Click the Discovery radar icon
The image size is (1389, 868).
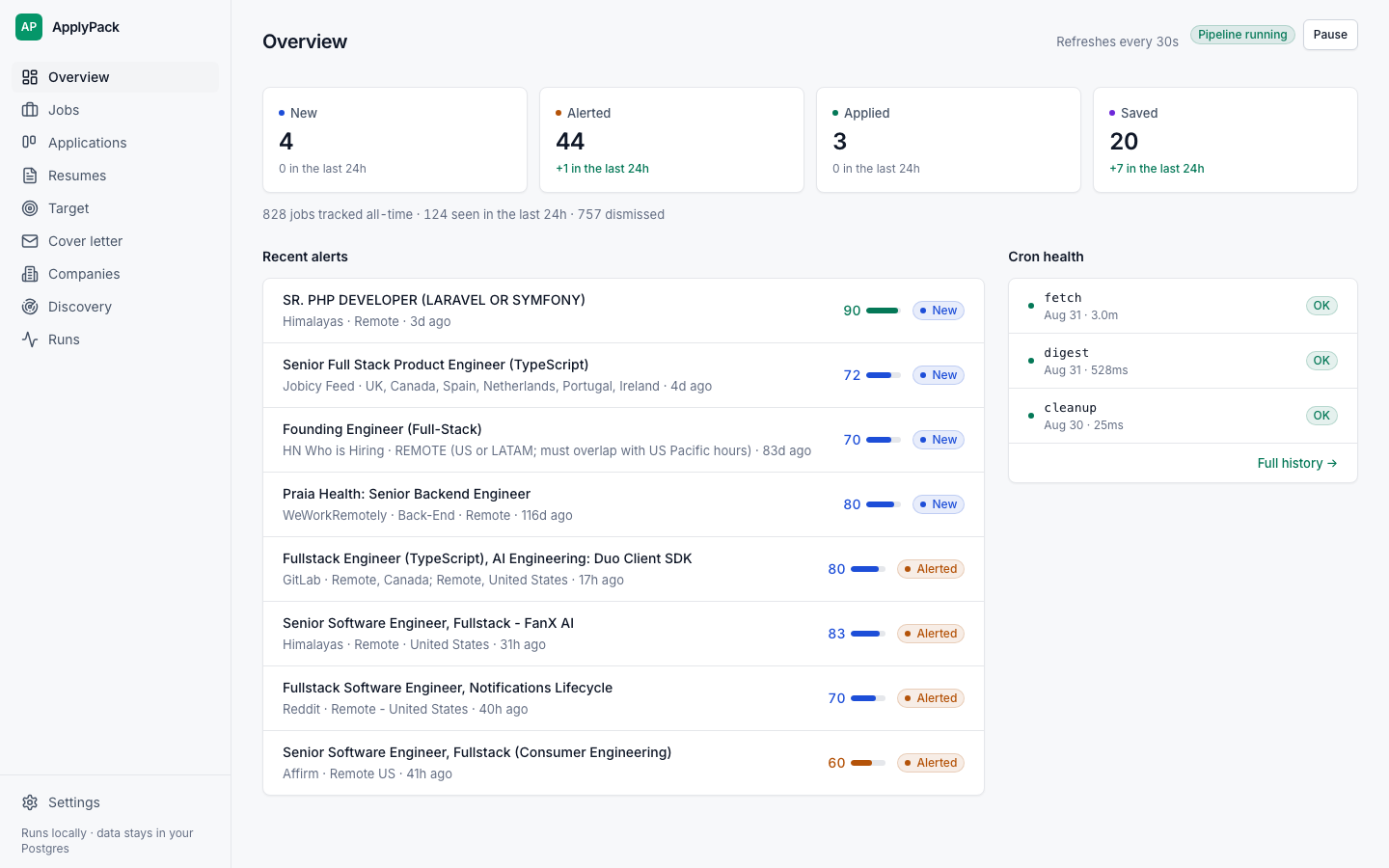click(30, 307)
